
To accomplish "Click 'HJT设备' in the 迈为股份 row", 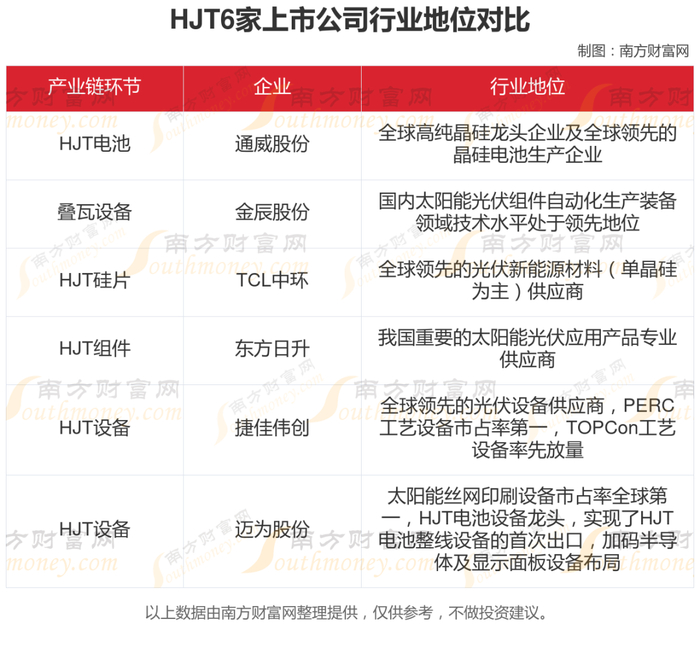I will [x=95, y=530].
